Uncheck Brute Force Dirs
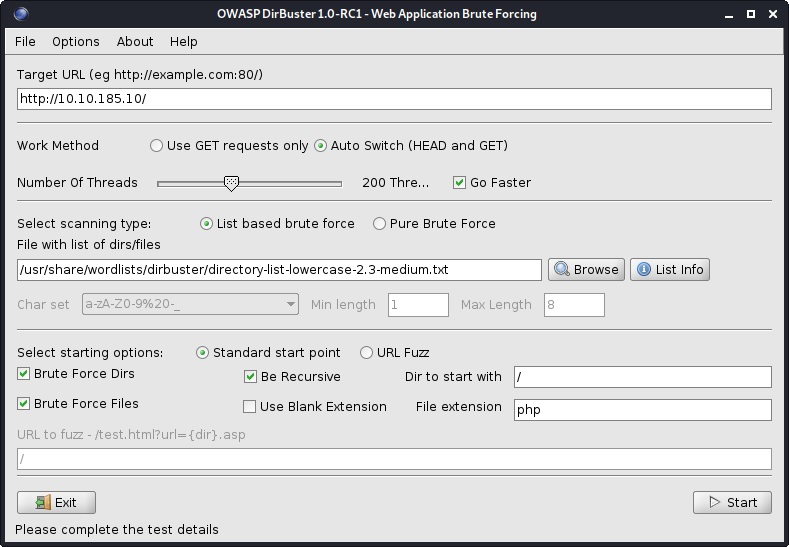Viewport: 789px width, 547px height. pyautogui.click(x=24, y=374)
